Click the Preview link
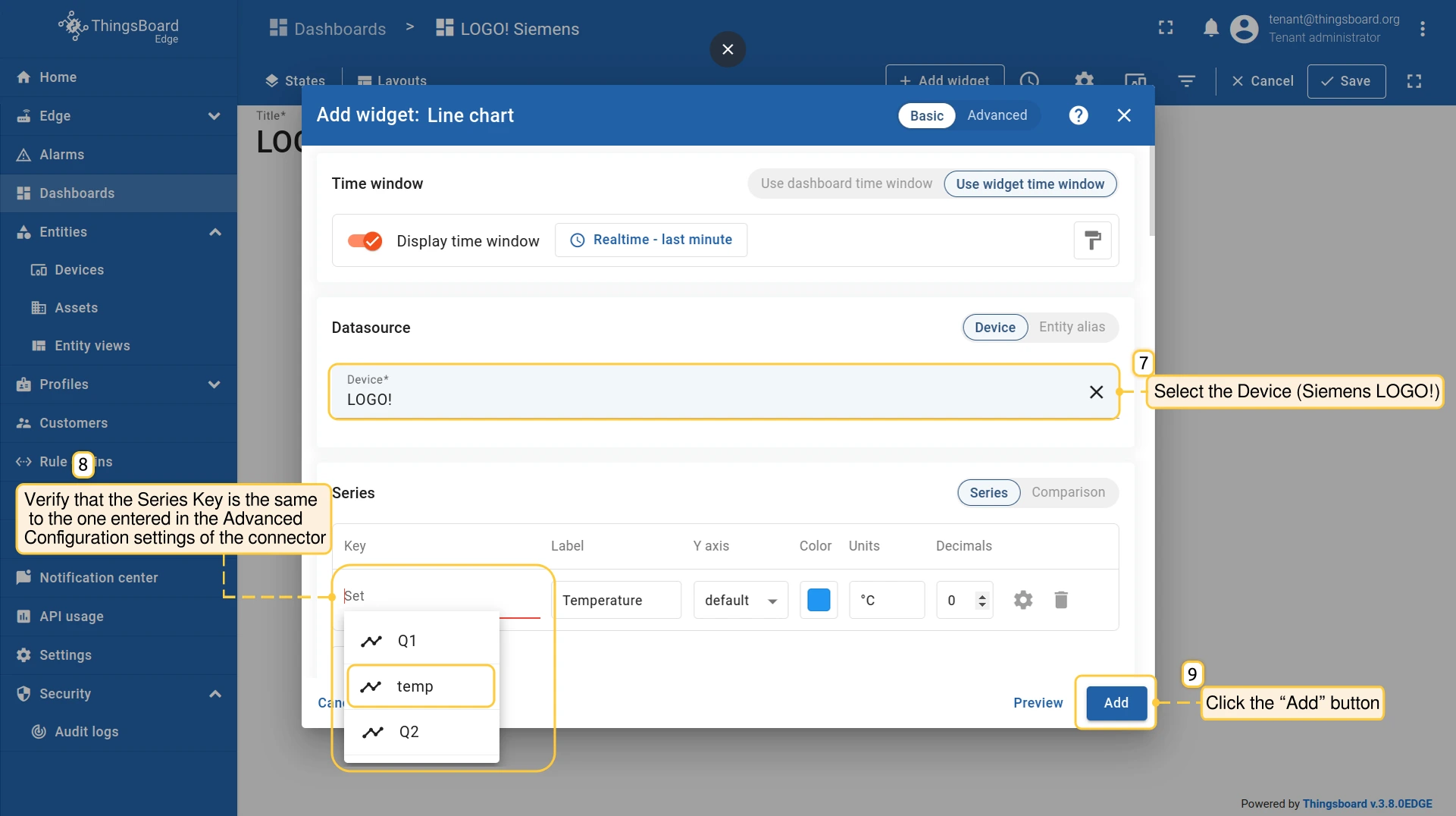Viewport: 1456px width, 816px height. click(1038, 703)
